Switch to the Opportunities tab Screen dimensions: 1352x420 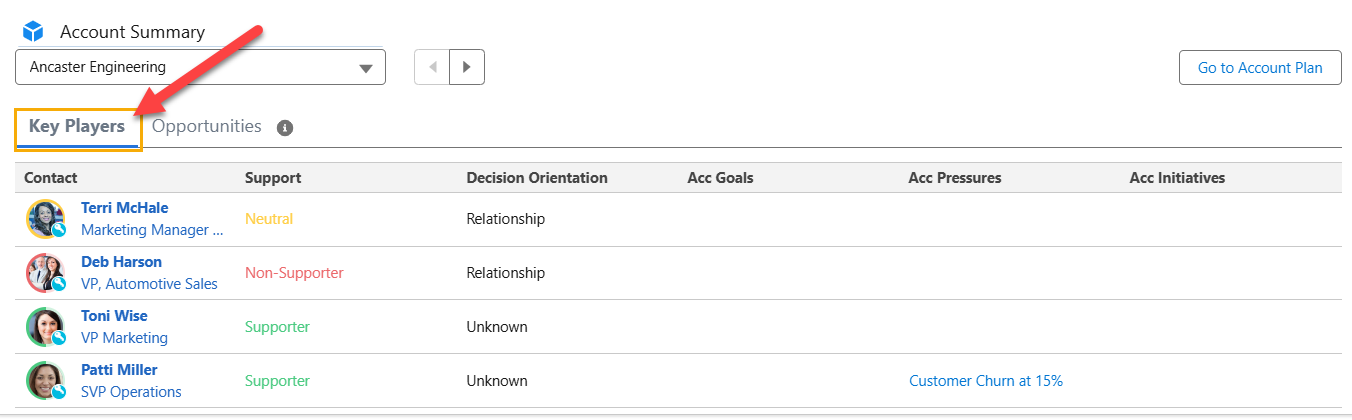(x=207, y=127)
